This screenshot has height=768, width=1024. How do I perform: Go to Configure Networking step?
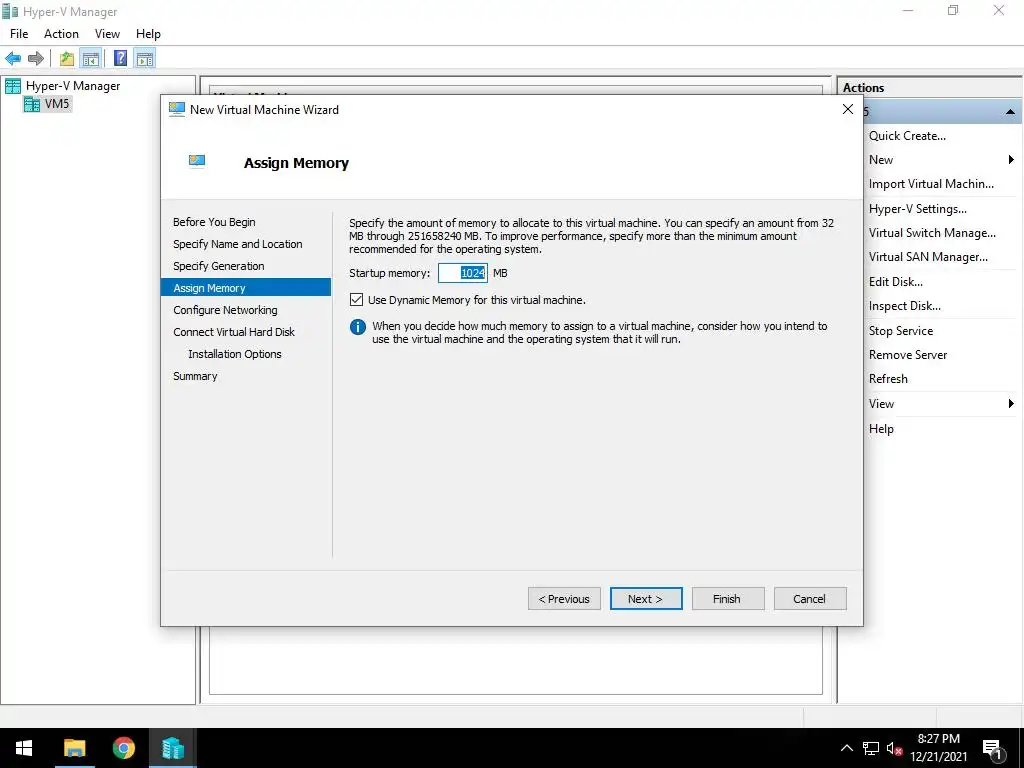[225, 310]
